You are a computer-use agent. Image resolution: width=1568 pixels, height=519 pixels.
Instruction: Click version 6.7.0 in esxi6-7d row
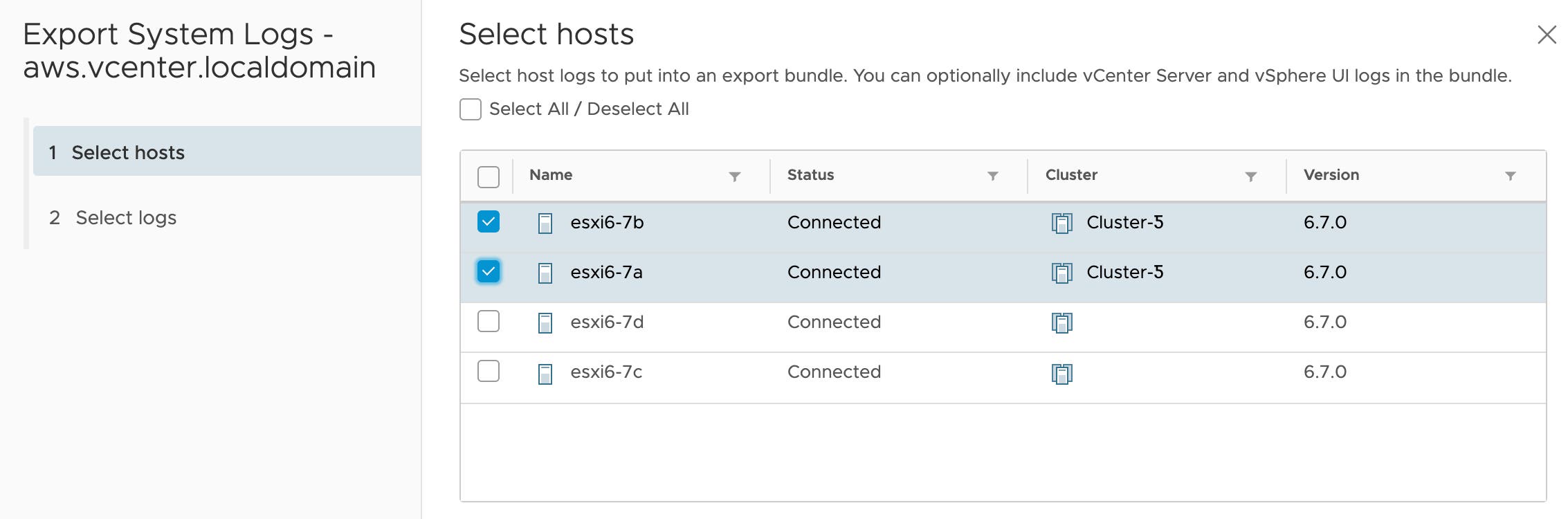coord(1325,322)
